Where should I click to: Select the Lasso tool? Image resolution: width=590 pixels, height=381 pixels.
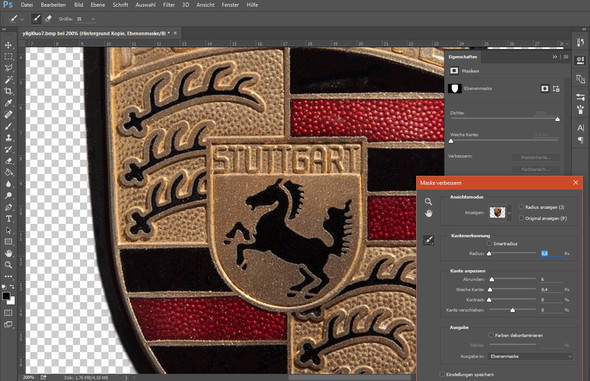point(8,68)
